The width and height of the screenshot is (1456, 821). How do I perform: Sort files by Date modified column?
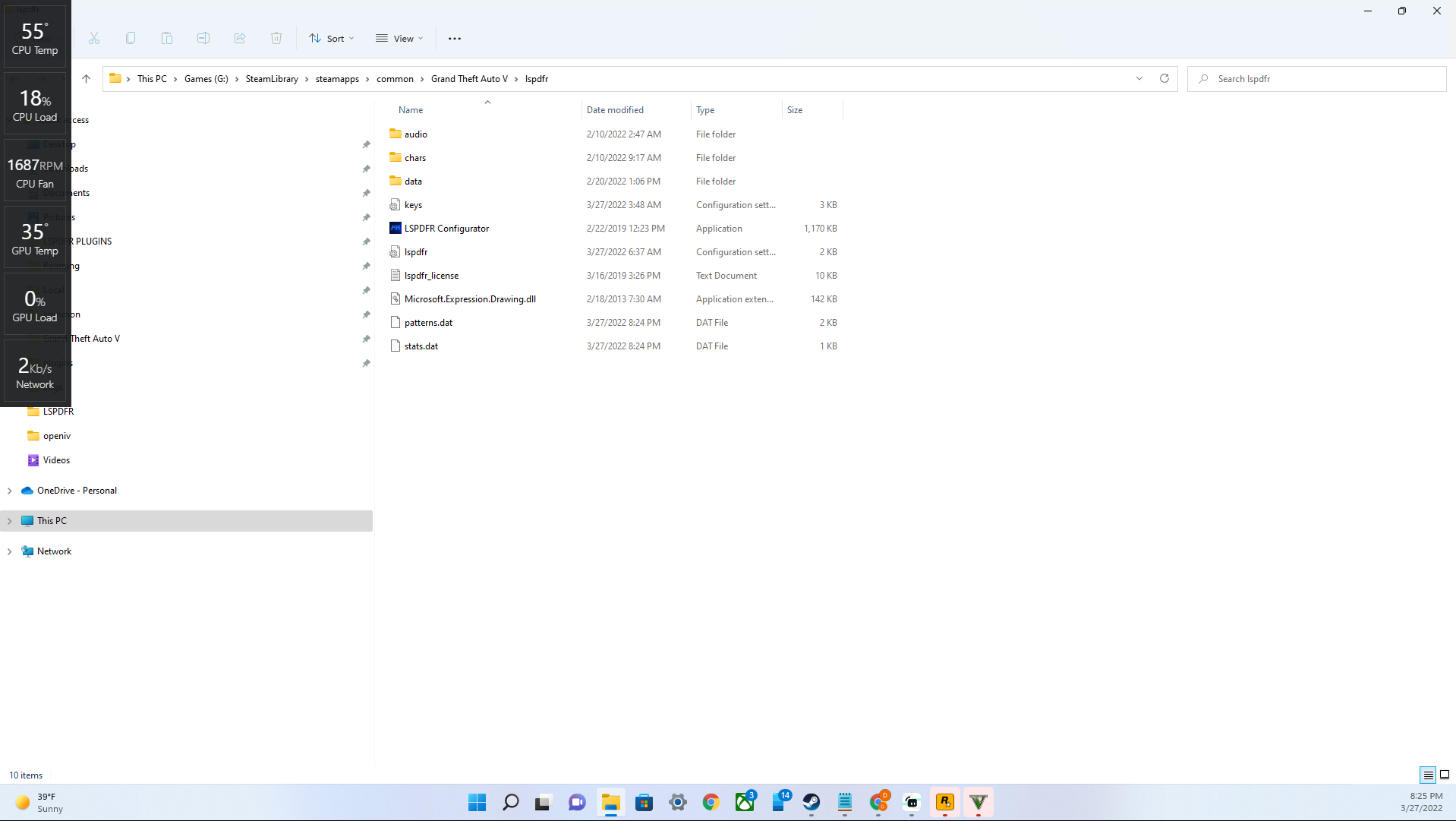click(615, 110)
